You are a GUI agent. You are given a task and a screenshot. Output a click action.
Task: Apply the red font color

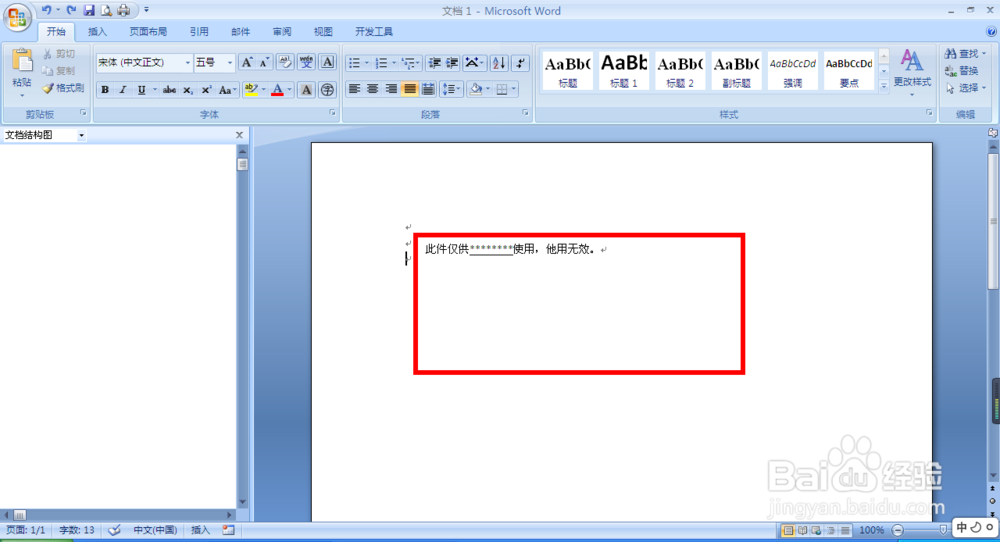point(277,90)
